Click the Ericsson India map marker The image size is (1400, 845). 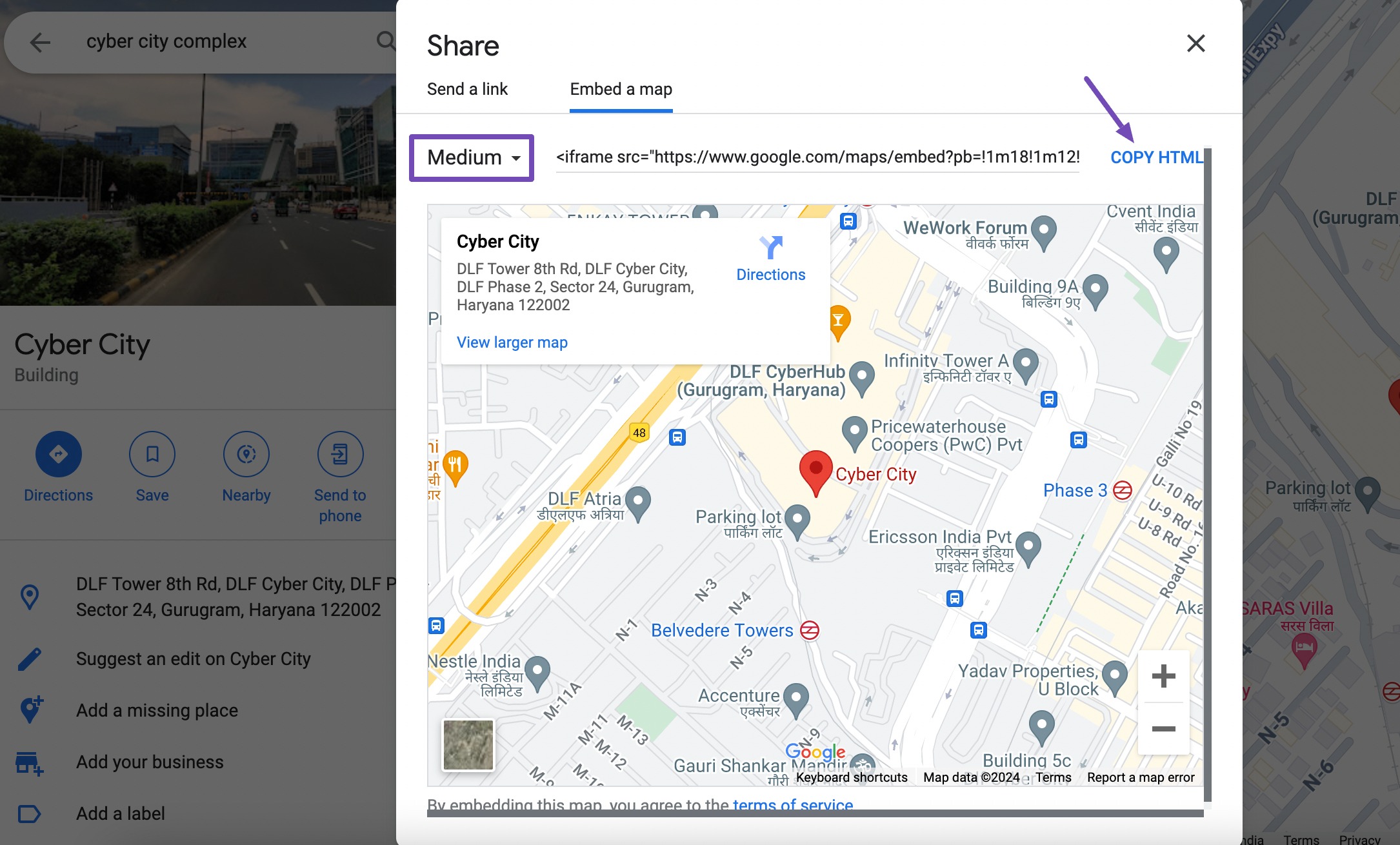[1028, 549]
